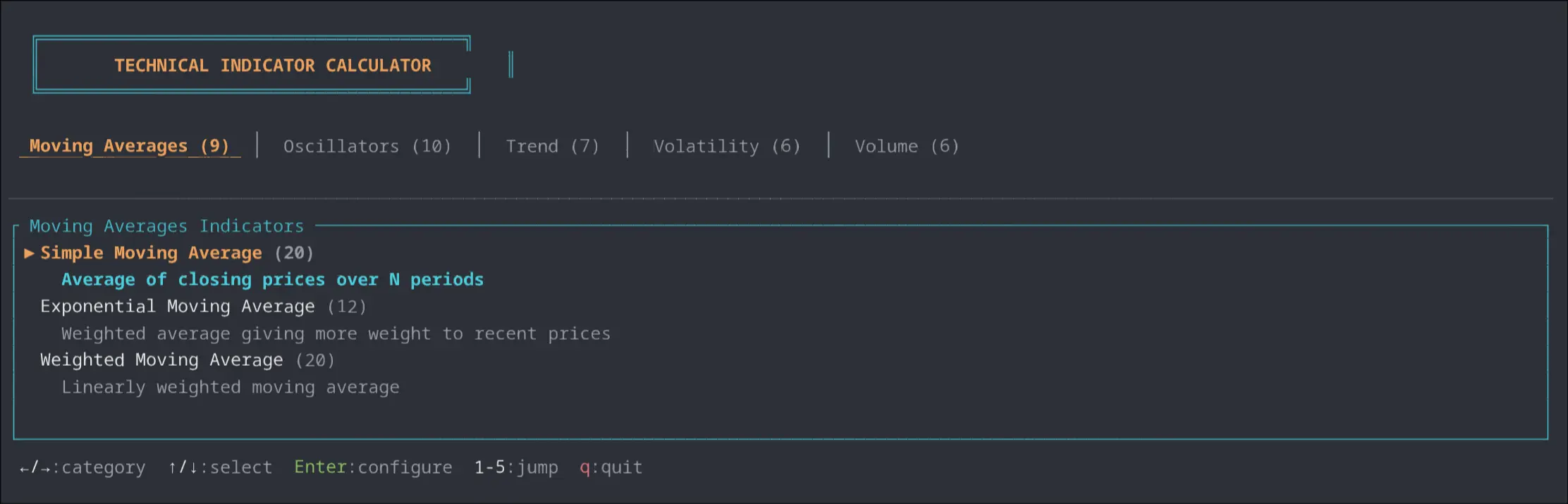
Task: Switch to the Volume (6) tab
Action: tap(906, 146)
